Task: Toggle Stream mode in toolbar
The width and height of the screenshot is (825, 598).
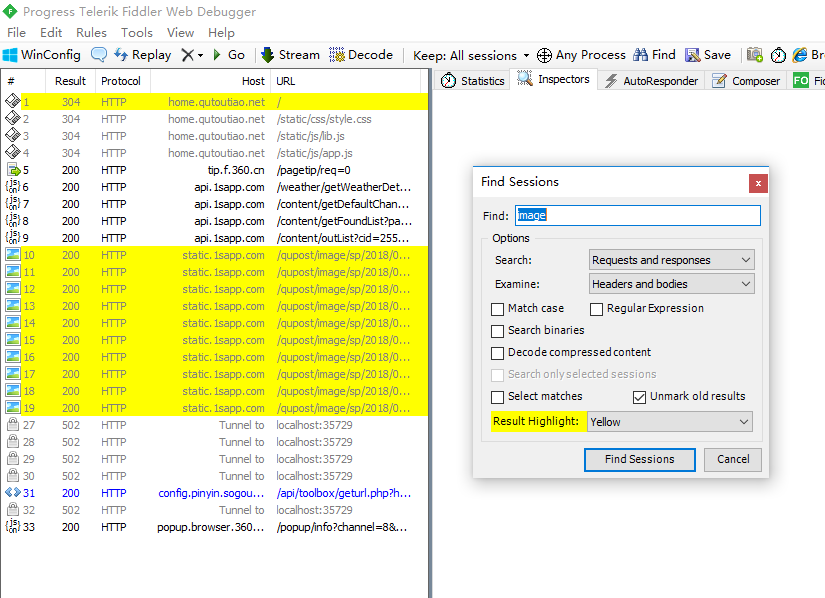Action: (x=290, y=55)
